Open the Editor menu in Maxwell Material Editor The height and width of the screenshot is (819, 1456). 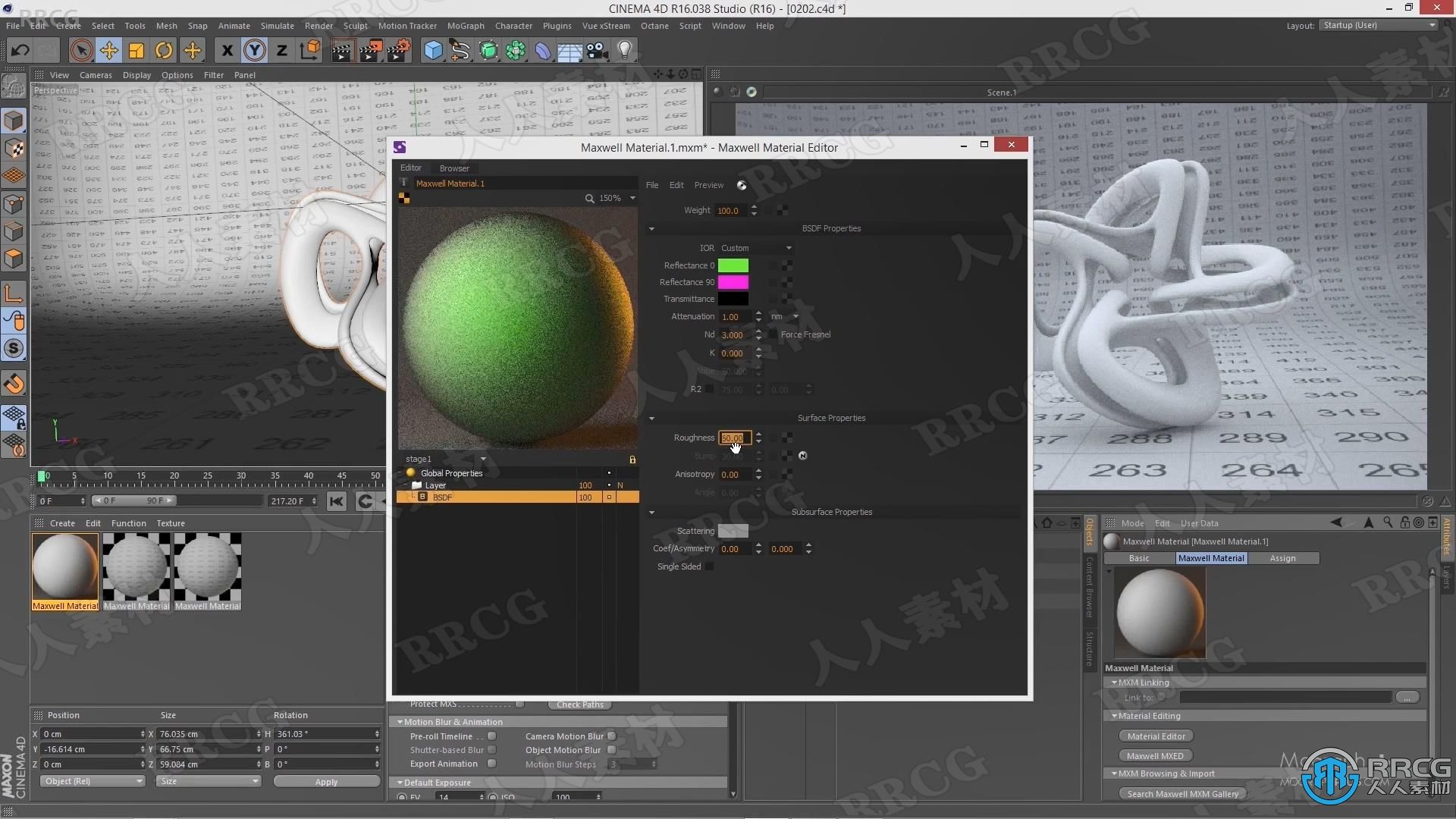click(x=411, y=167)
